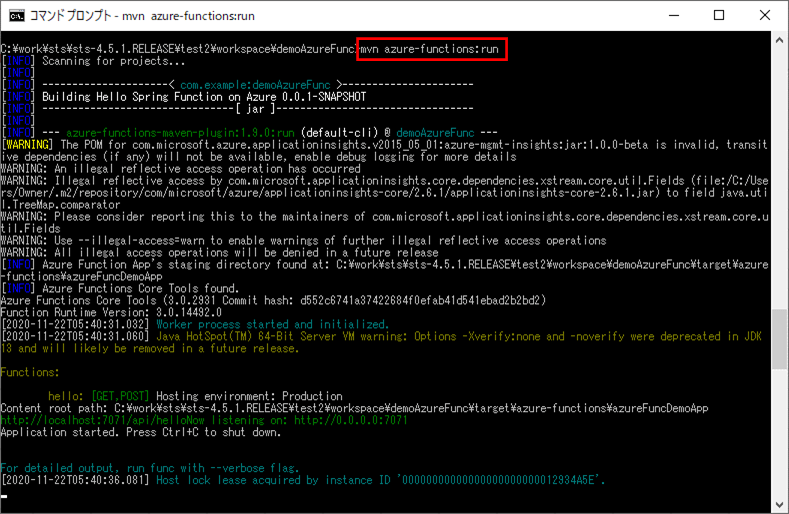
Task: Click the Command Prompt system menu icon
Action: (16, 15)
